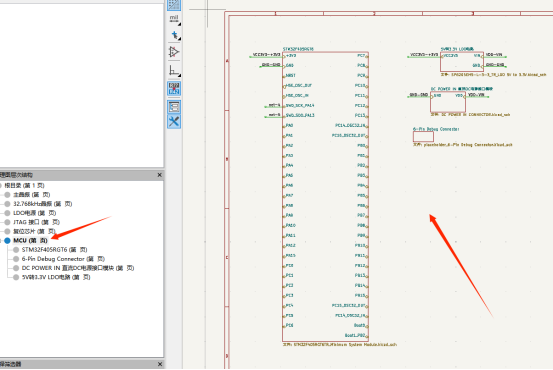Toggle the properties manager wrench icon
This screenshot has width=553, height=370.
(x=174, y=121)
